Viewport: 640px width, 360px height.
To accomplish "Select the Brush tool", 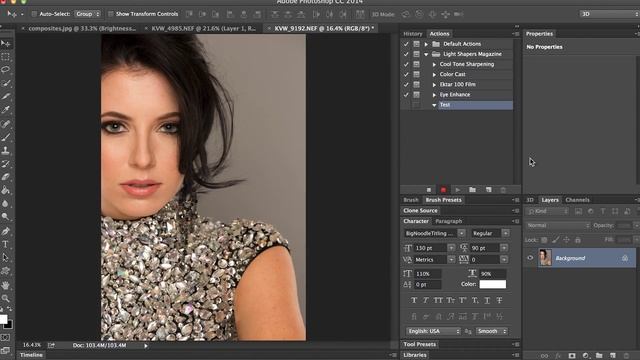I will coord(6,137).
